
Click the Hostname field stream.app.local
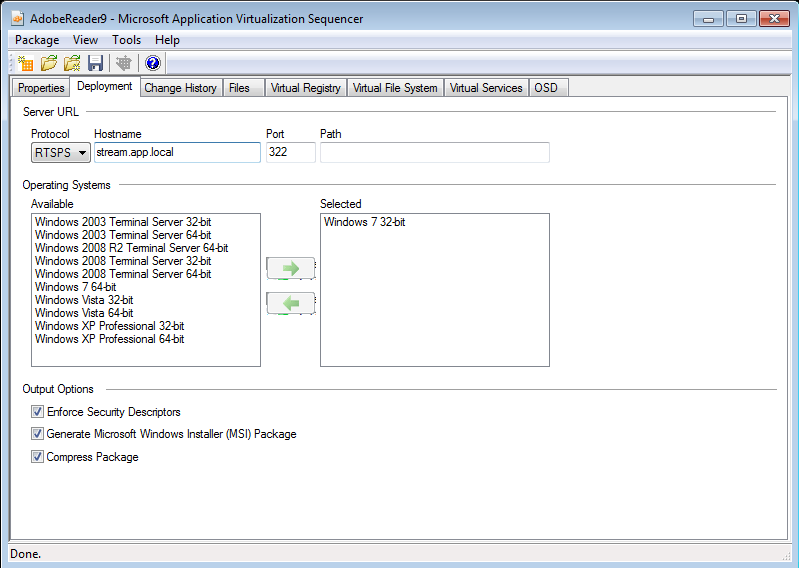177,152
